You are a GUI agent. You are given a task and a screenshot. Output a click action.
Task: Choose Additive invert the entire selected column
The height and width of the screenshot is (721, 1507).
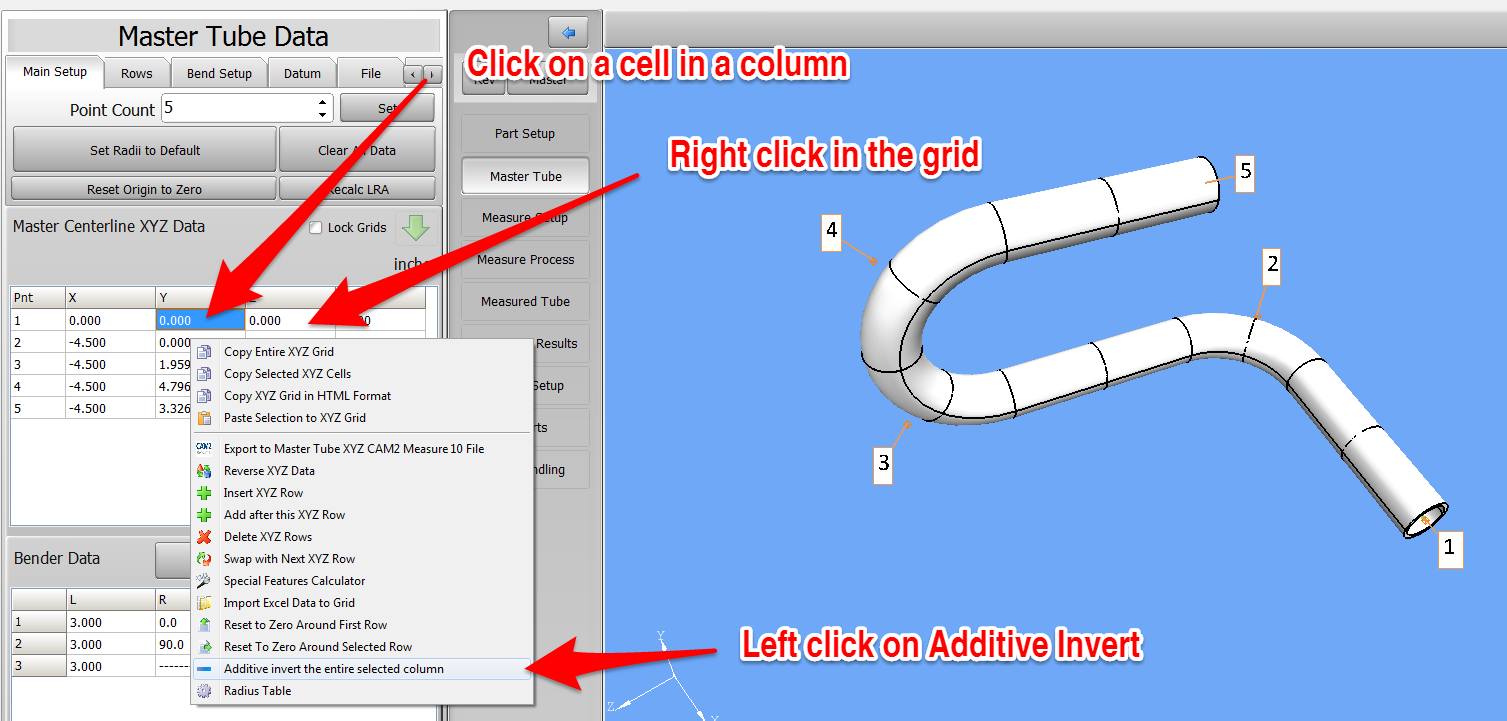pyautogui.click(x=333, y=669)
